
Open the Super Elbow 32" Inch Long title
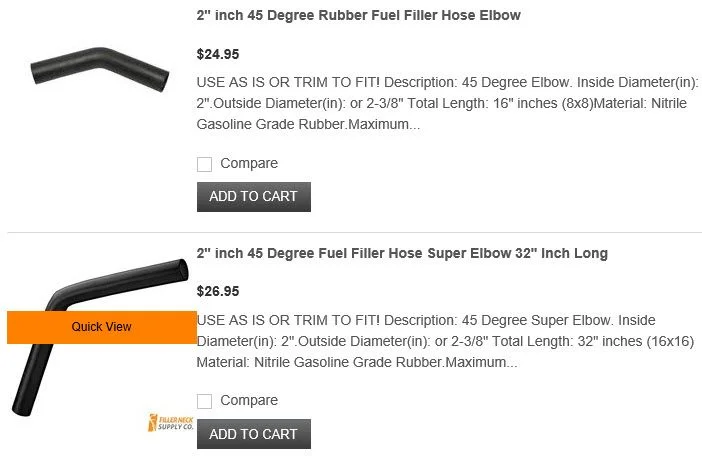(x=402, y=254)
